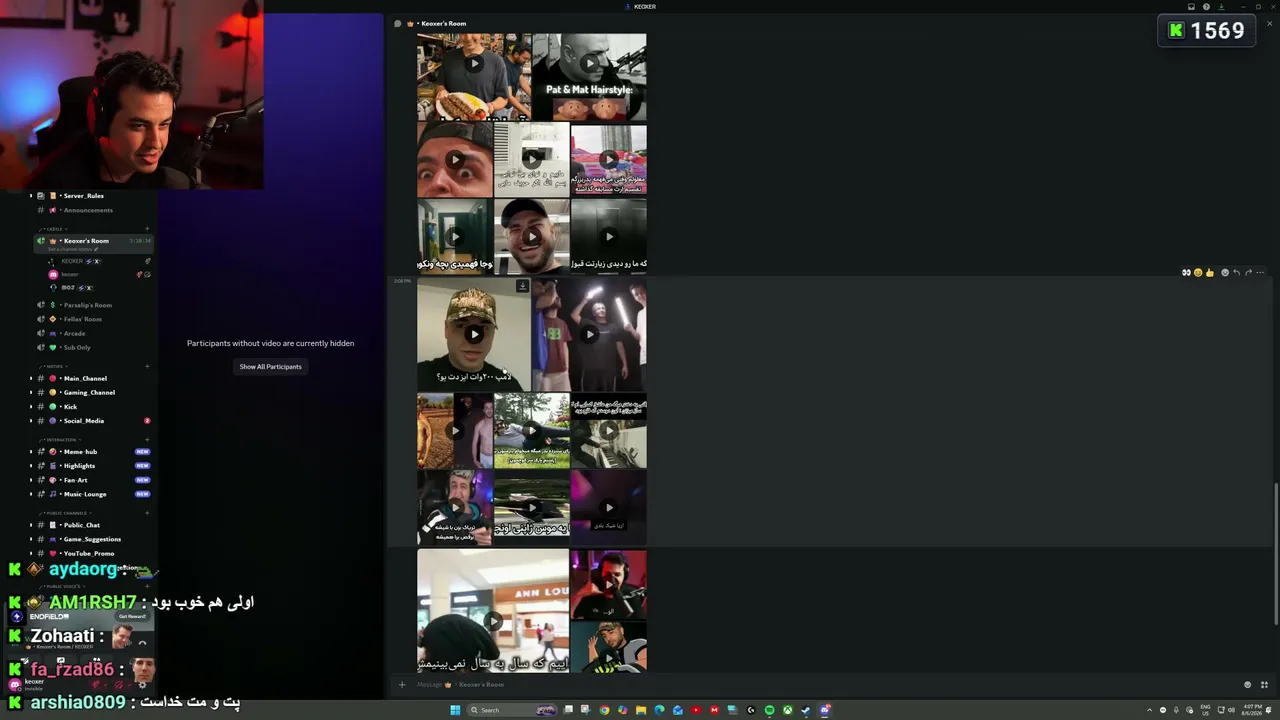Open the add reaction picker
Image resolution: width=1280 pixels, height=720 pixels.
point(1225,272)
